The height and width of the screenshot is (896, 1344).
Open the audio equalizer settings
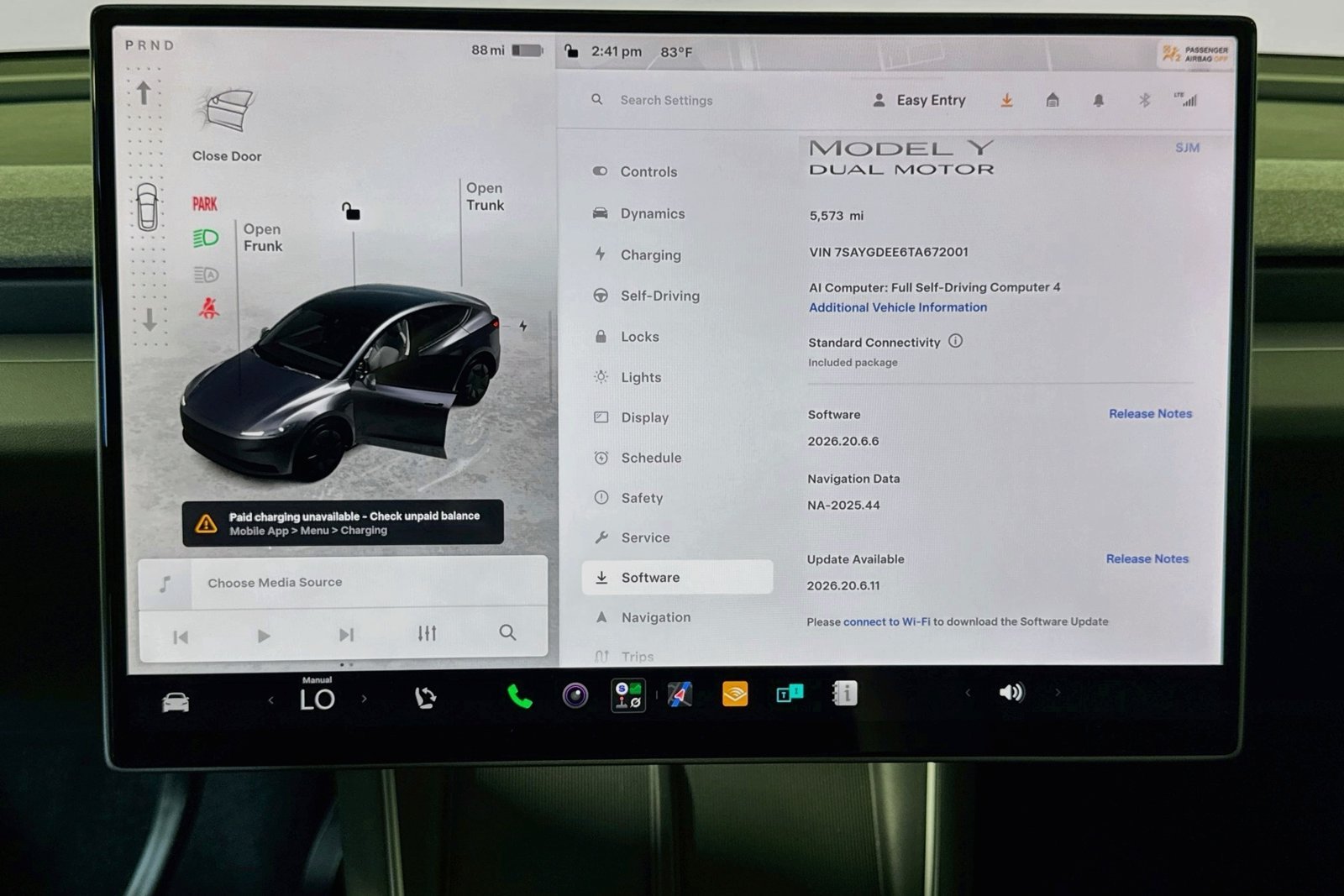pos(427,633)
